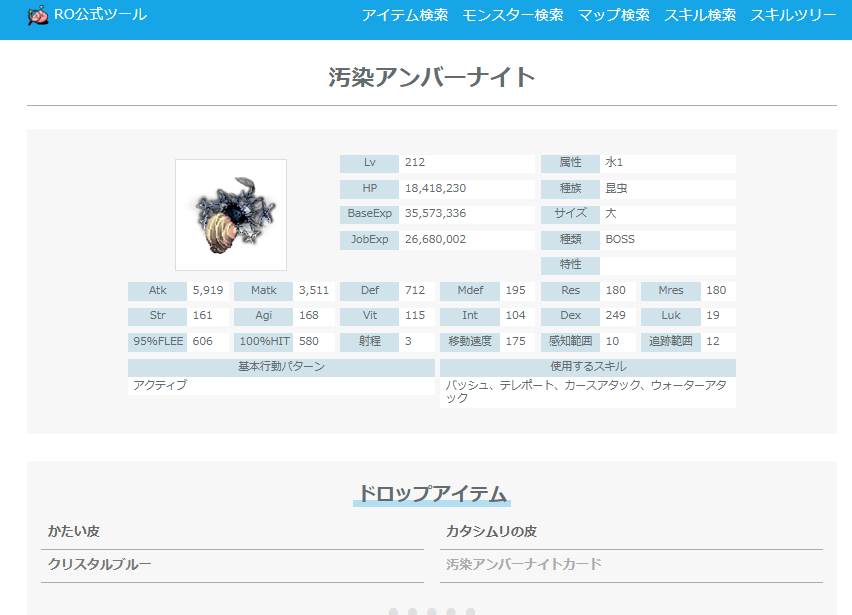Click the skill list starting with バッシュ
Viewport: 852px width, 615px height.
tap(586, 392)
